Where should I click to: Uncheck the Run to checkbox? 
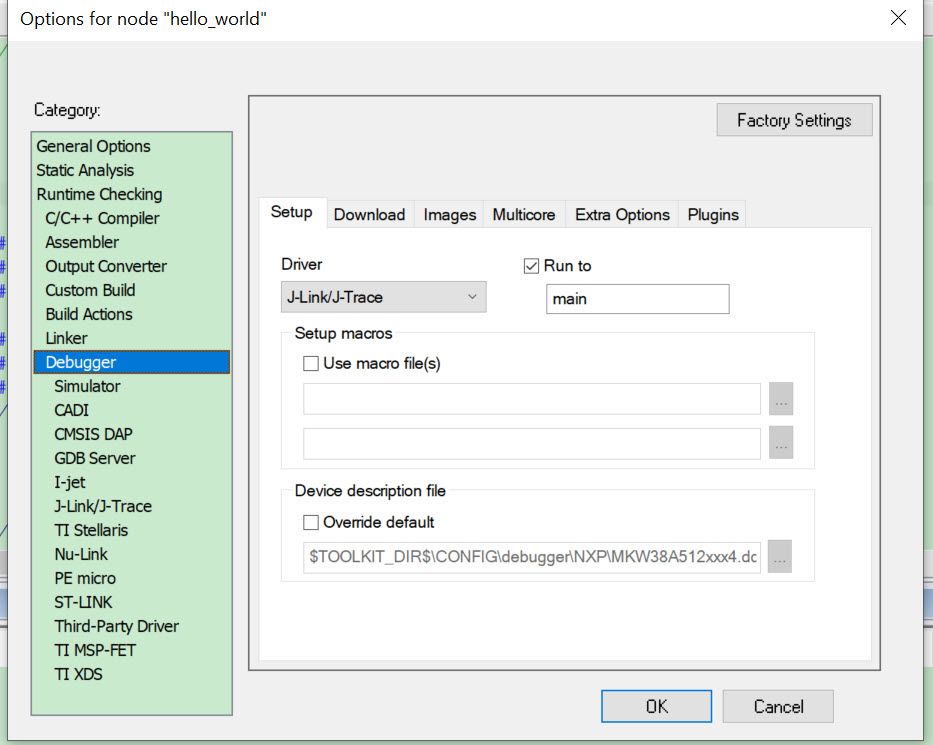(x=531, y=266)
